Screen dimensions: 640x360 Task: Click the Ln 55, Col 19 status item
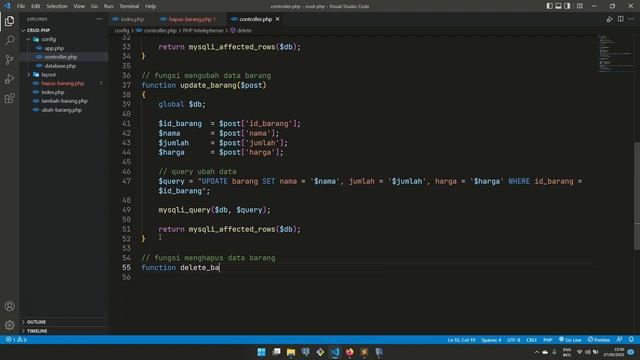[x=461, y=340]
